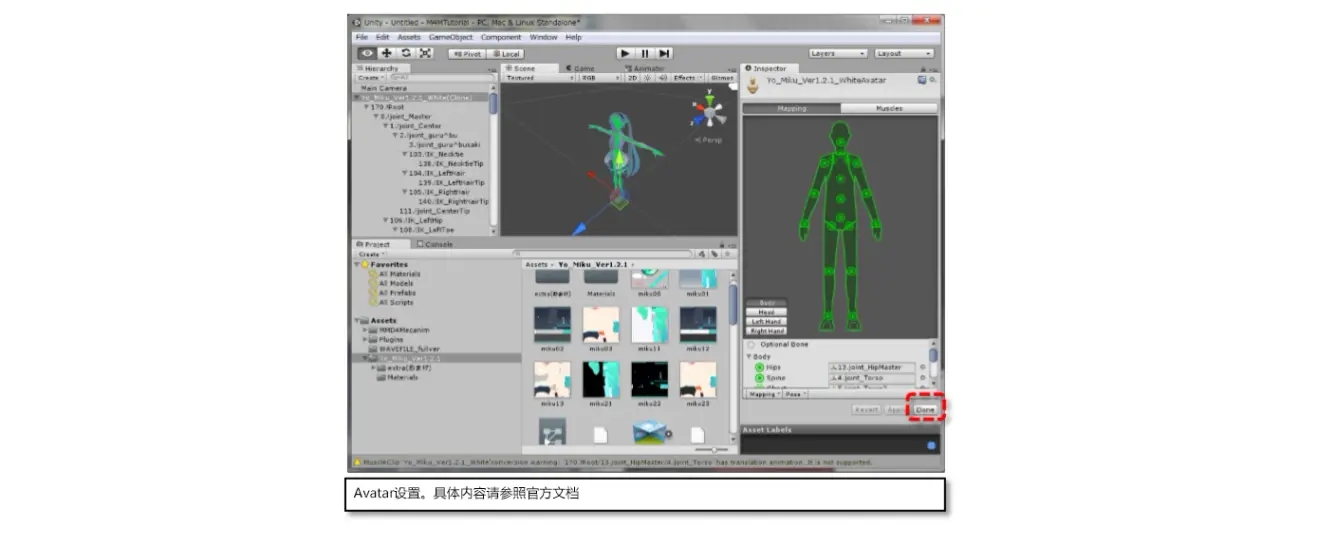
Task: Select Main Camera in Hierarchy
Action: (384, 88)
